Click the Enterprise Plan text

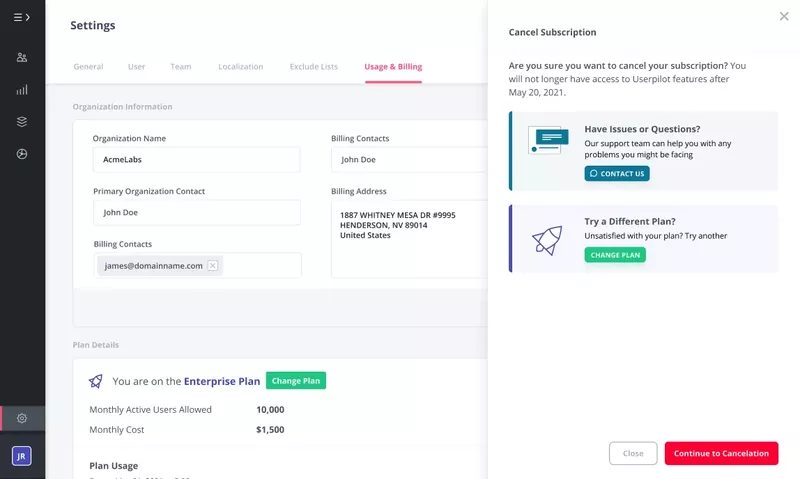click(222, 381)
